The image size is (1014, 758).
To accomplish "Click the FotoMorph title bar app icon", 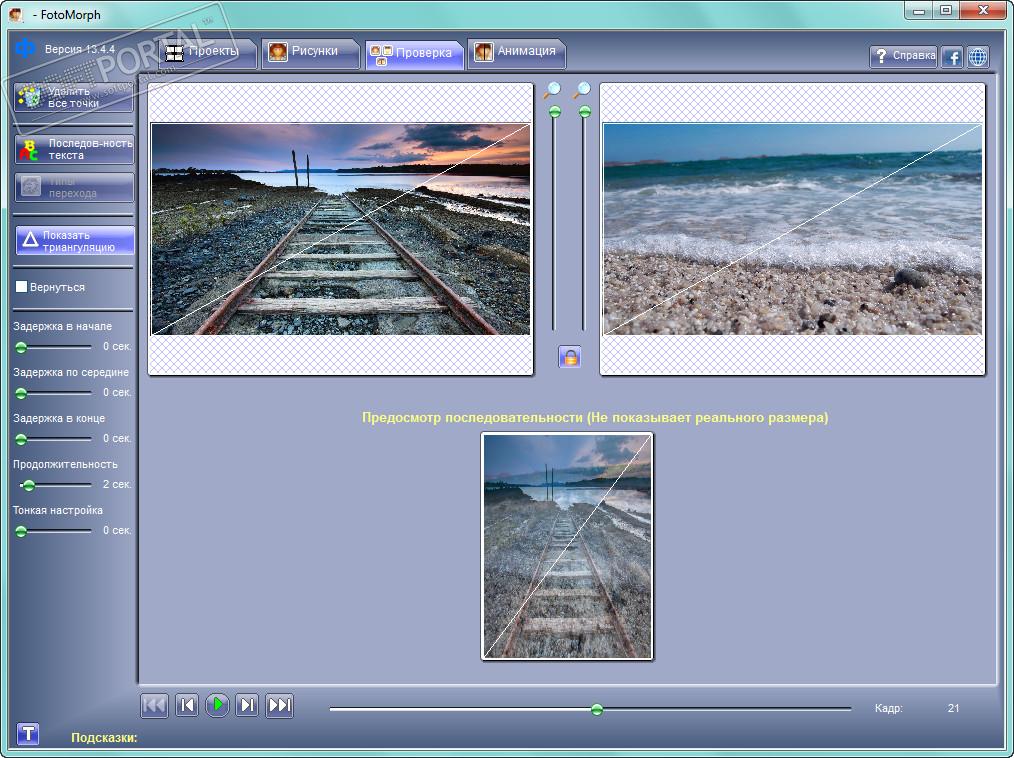I will [16, 14].
